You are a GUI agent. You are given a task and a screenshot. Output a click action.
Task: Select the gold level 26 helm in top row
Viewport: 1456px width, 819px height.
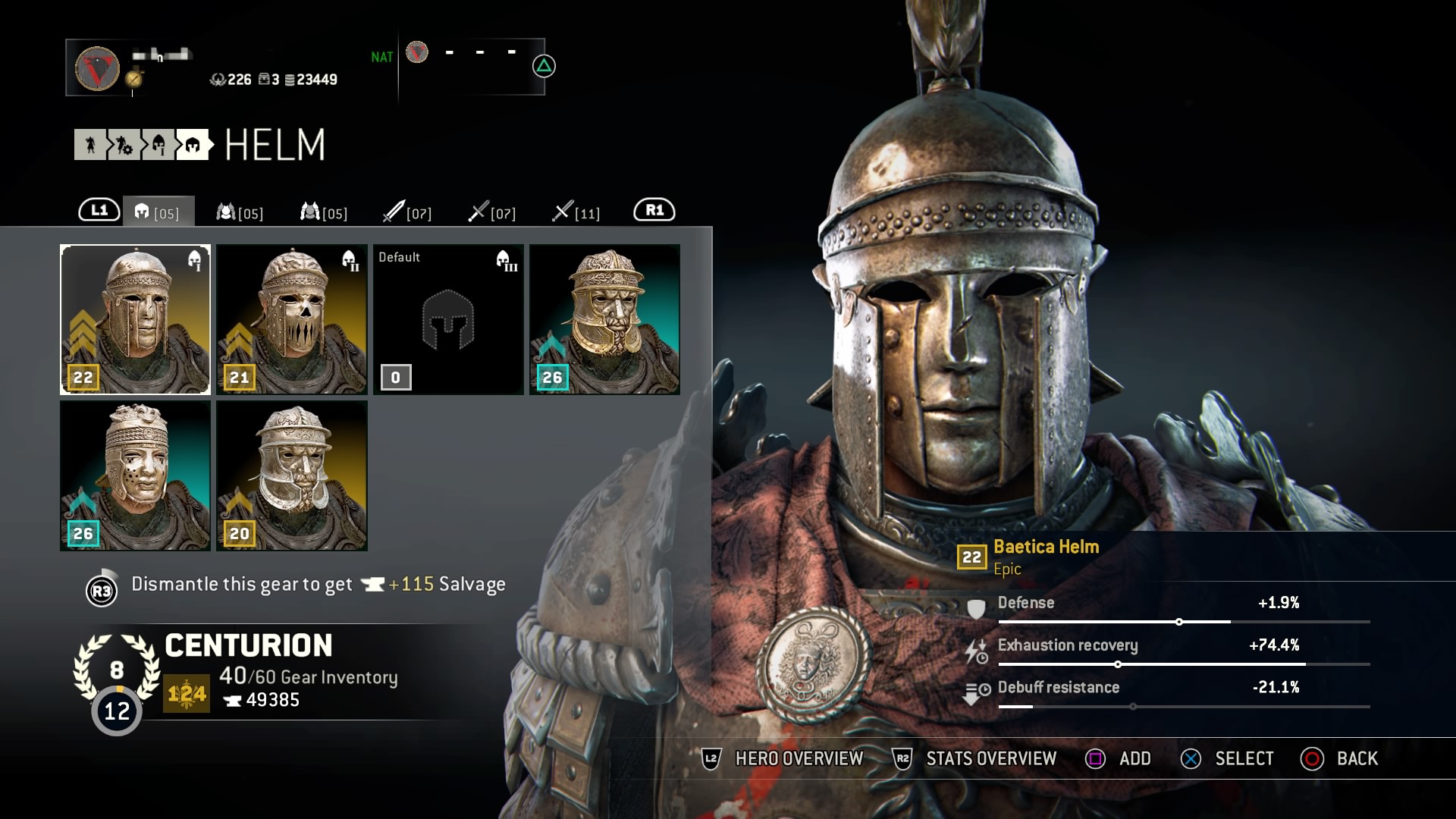coord(604,319)
